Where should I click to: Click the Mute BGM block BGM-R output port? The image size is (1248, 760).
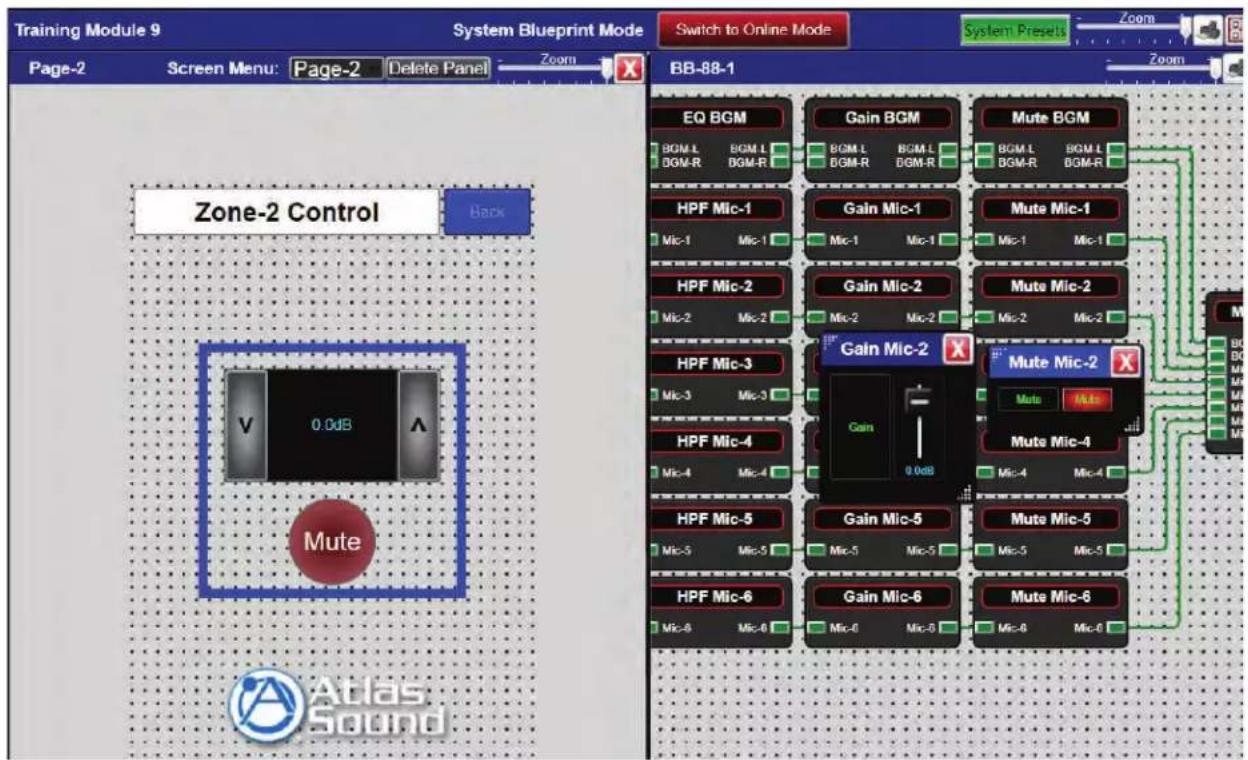1116,161
